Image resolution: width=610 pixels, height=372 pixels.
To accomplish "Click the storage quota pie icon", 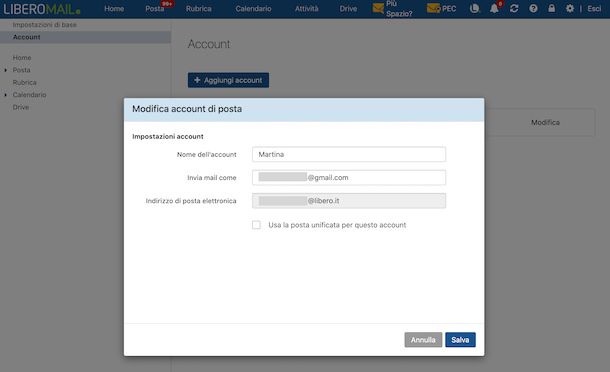I will click(474, 8).
